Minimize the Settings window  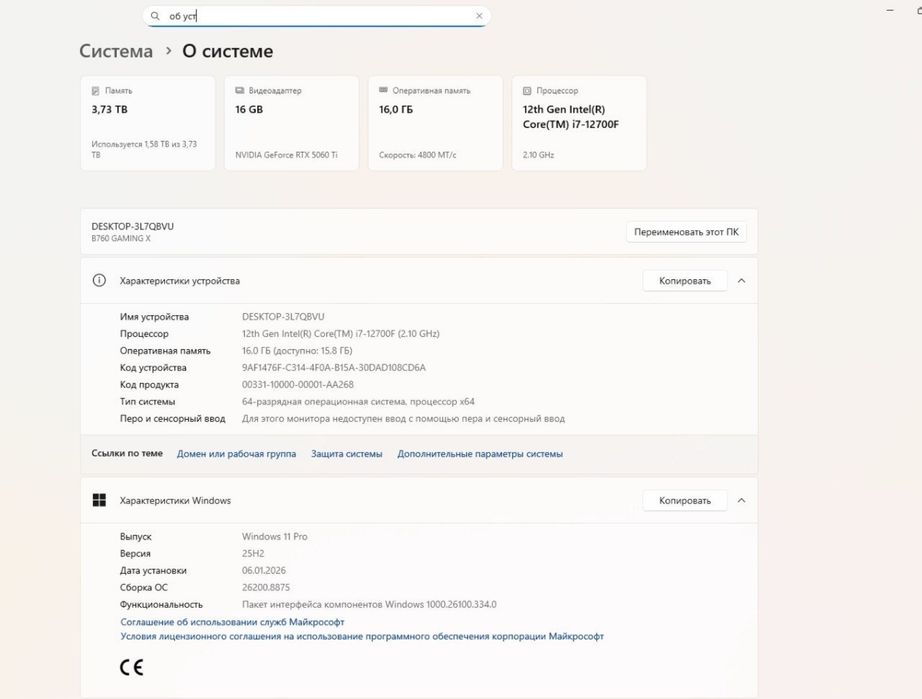pyautogui.click(x=890, y=10)
